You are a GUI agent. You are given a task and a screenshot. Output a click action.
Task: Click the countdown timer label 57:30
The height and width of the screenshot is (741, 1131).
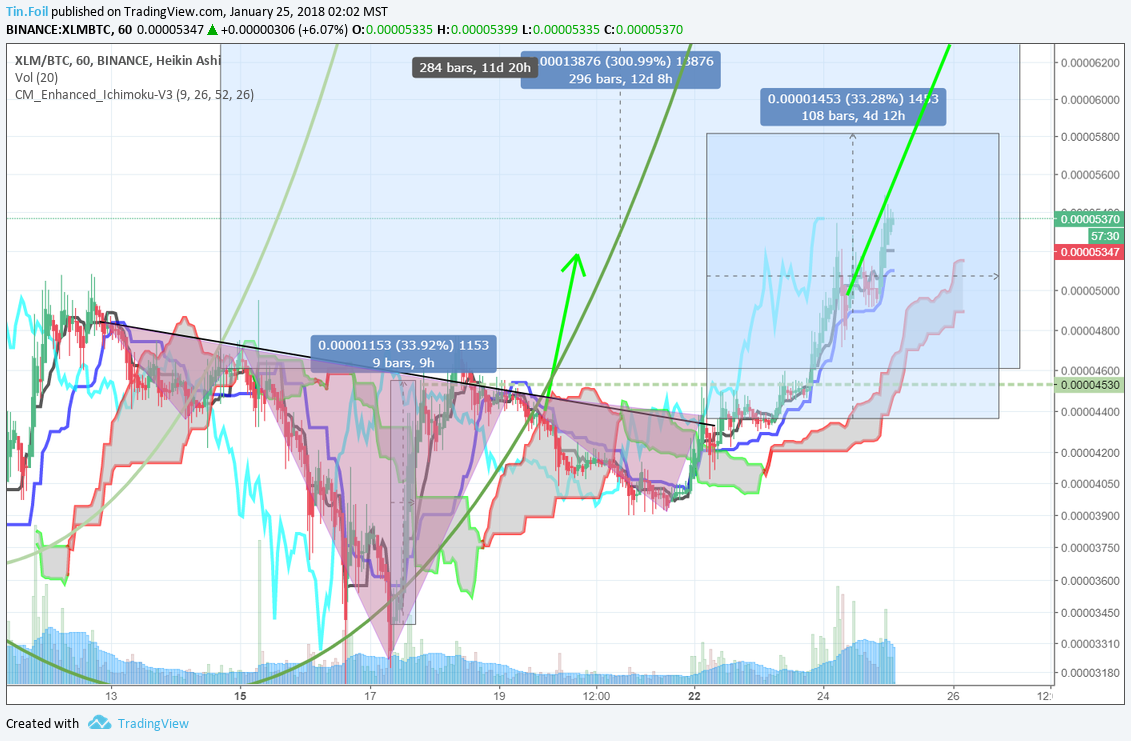tap(1105, 236)
